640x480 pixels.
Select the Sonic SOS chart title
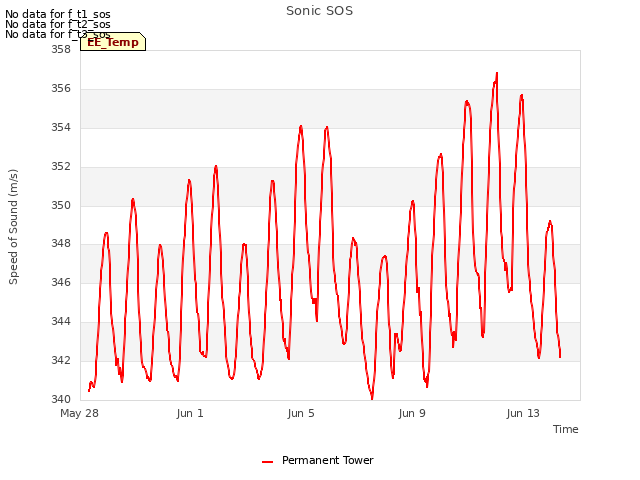[319, 11]
